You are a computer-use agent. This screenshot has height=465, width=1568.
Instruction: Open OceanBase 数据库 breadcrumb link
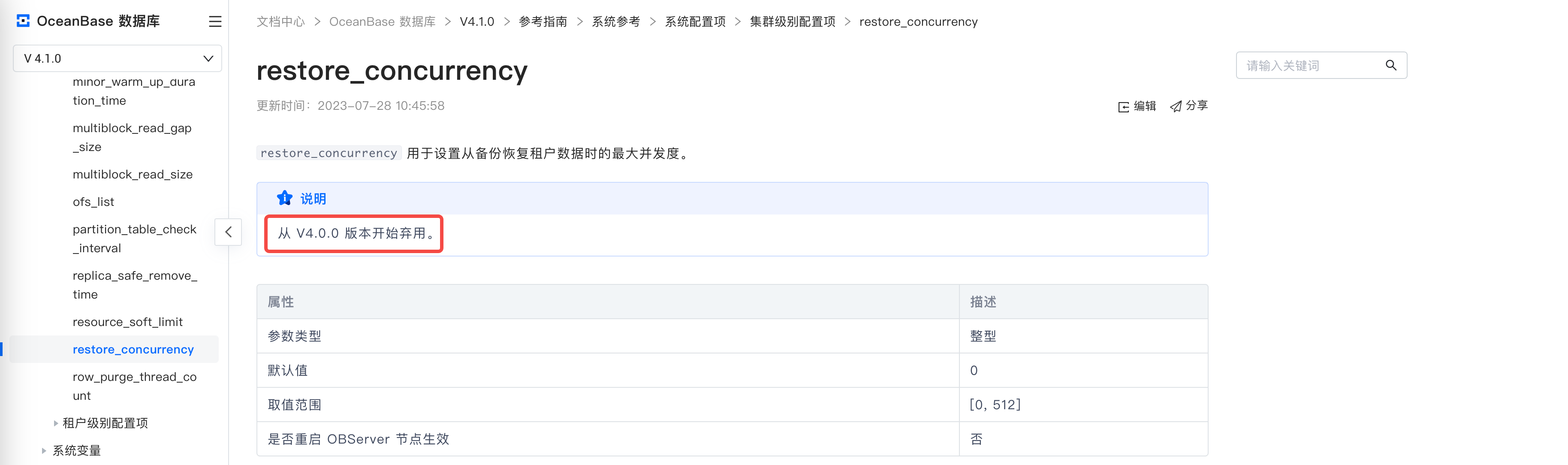(382, 22)
